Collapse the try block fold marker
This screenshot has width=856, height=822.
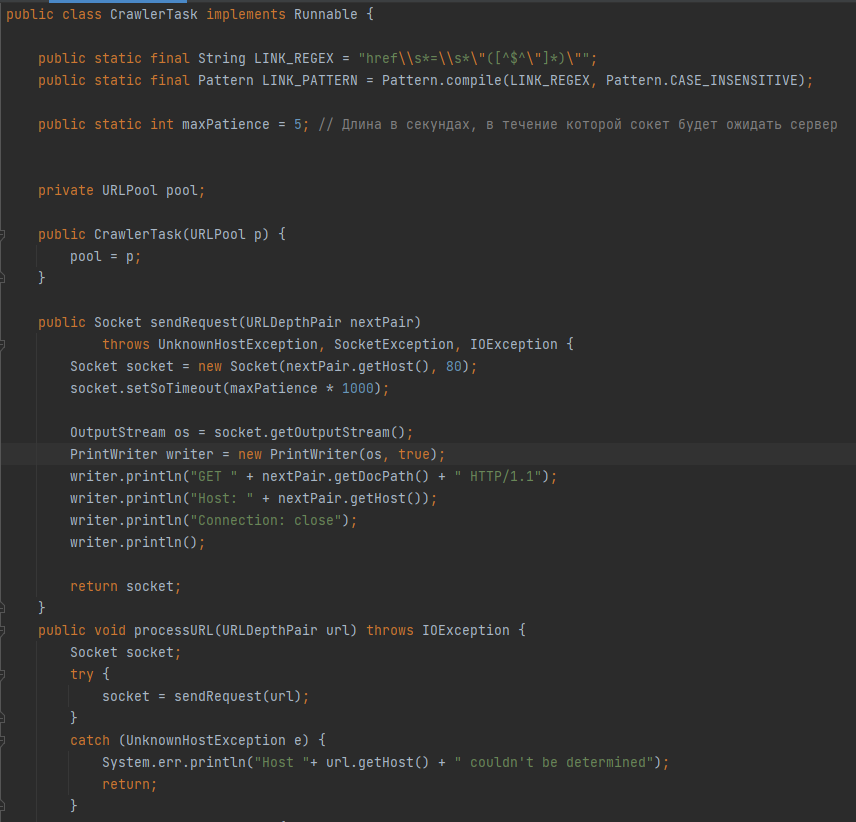click(x=2, y=675)
